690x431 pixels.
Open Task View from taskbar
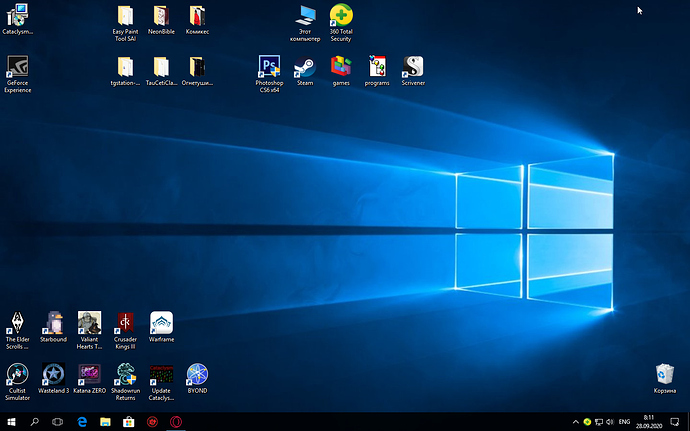[x=57, y=422]
